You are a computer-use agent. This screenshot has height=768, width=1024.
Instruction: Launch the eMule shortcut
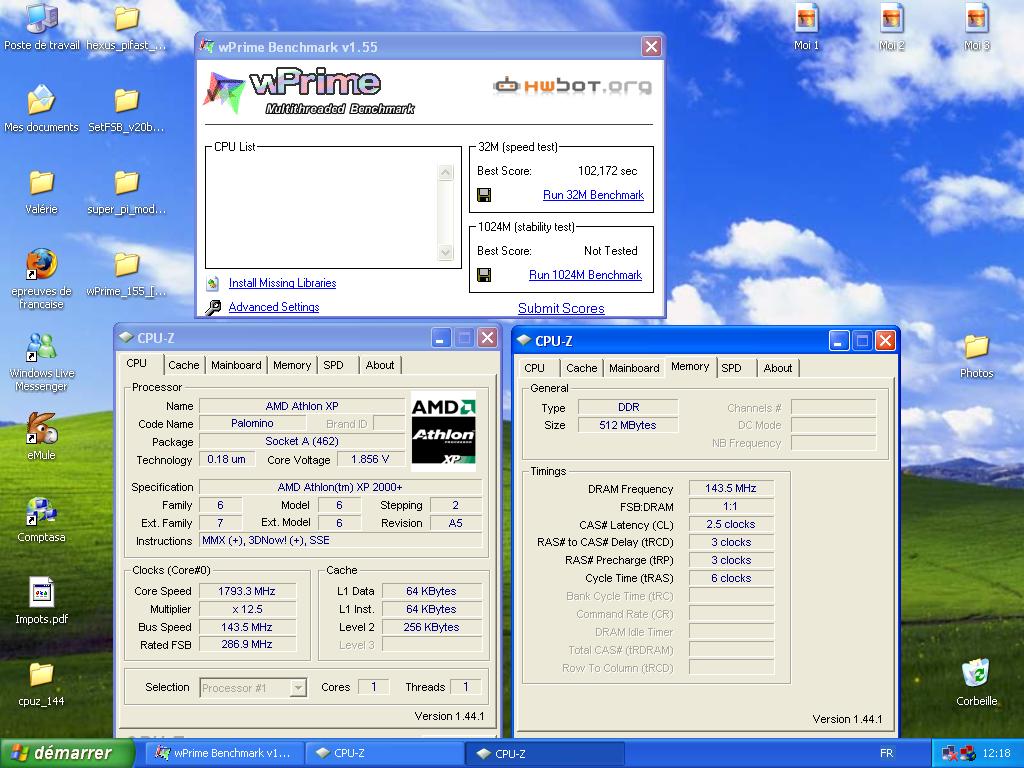click(41, 428)
